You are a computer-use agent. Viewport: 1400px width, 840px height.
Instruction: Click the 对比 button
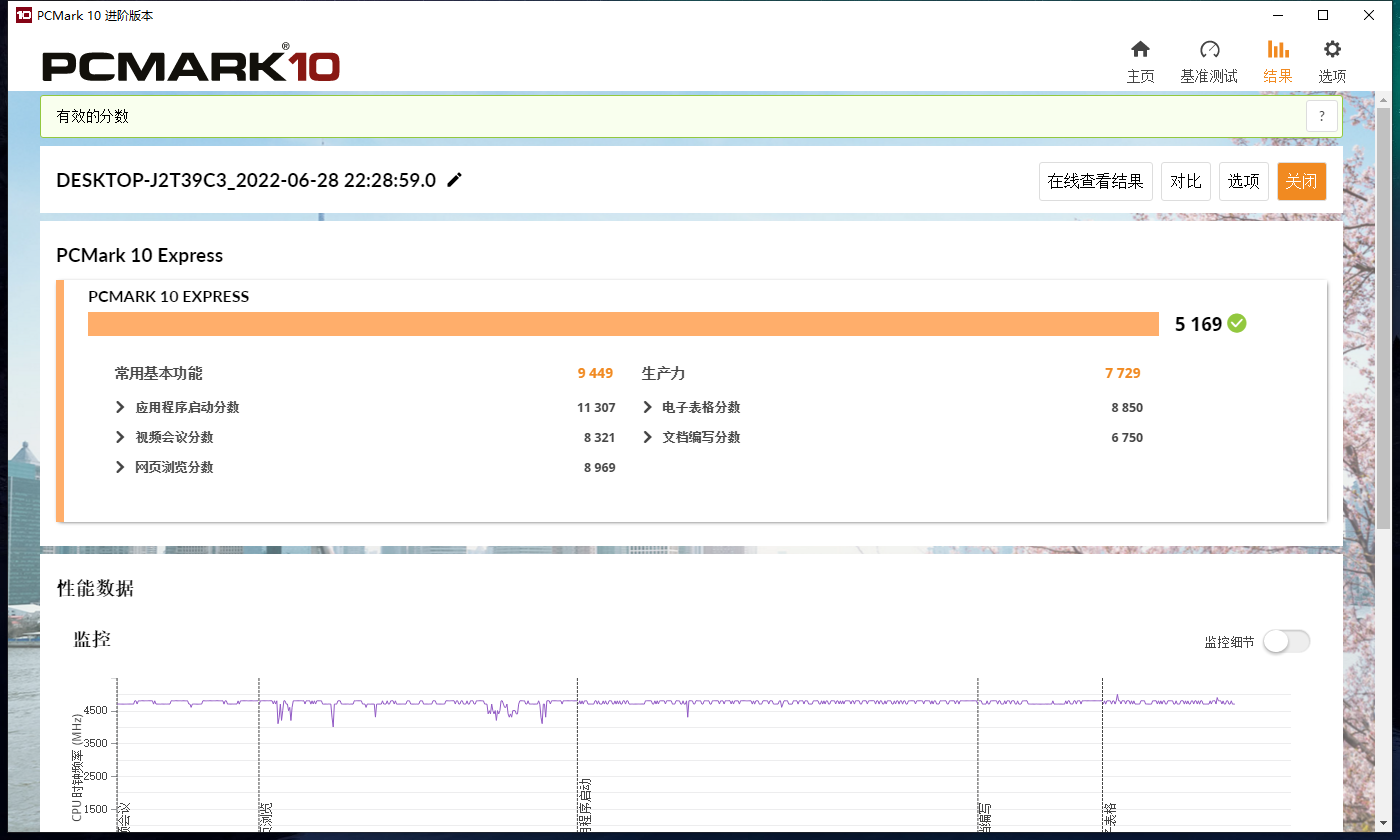tap(1186, 181)
